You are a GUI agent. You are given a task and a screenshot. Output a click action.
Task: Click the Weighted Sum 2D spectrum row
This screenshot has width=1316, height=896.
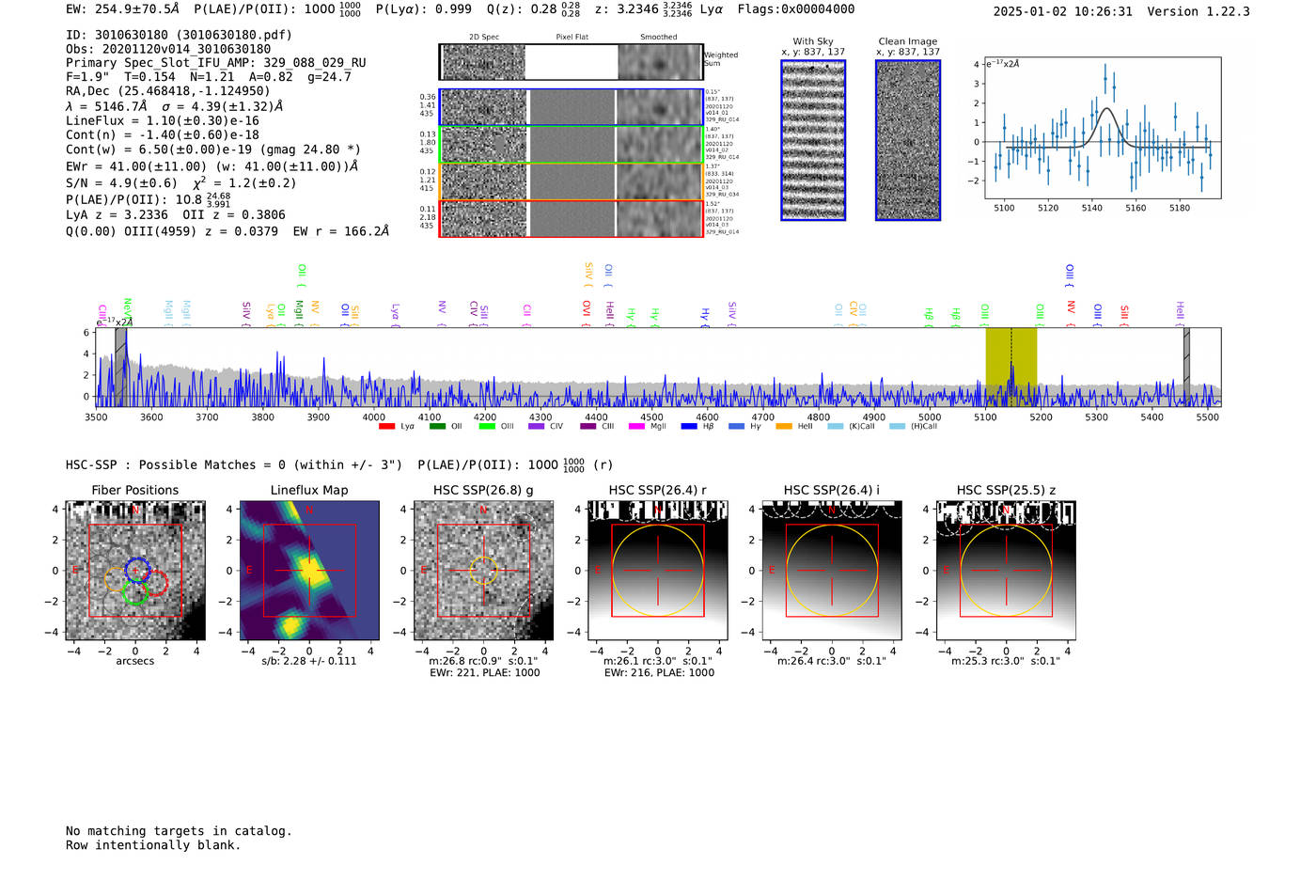(572, 62)
